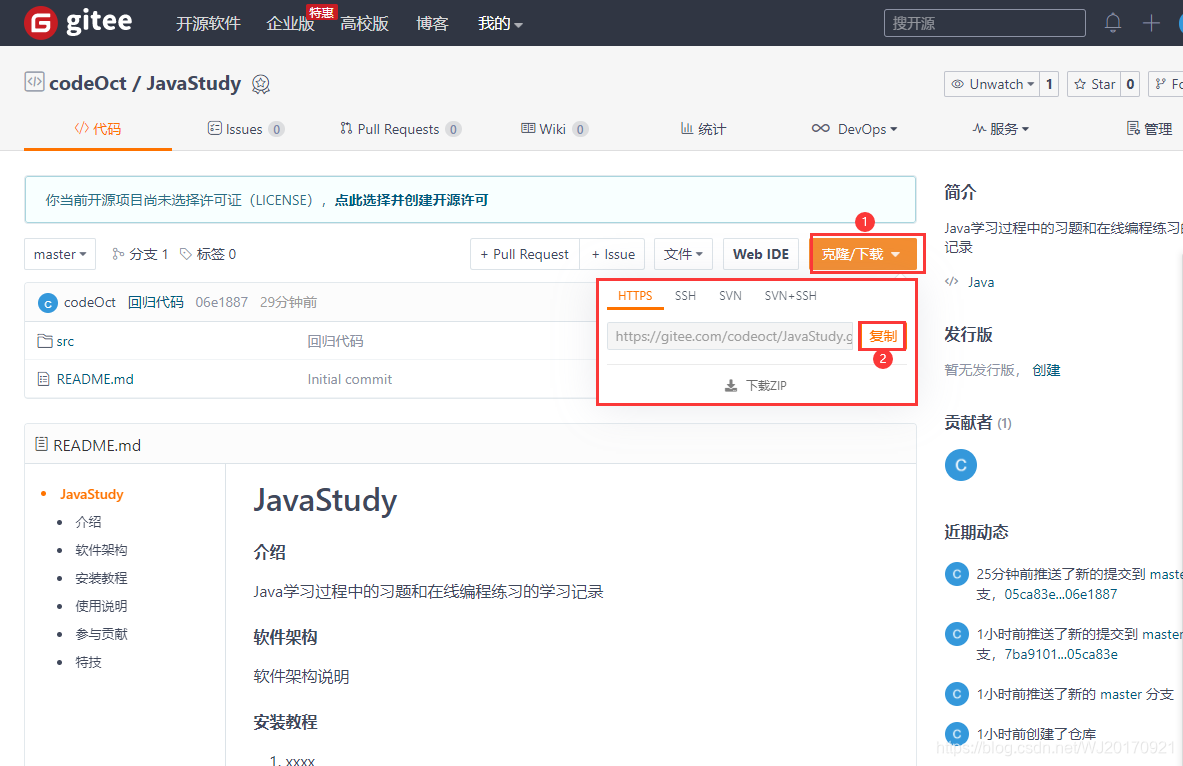Click 参与贡献 in README outline
1183x766 pixels.
coord(101,634)
